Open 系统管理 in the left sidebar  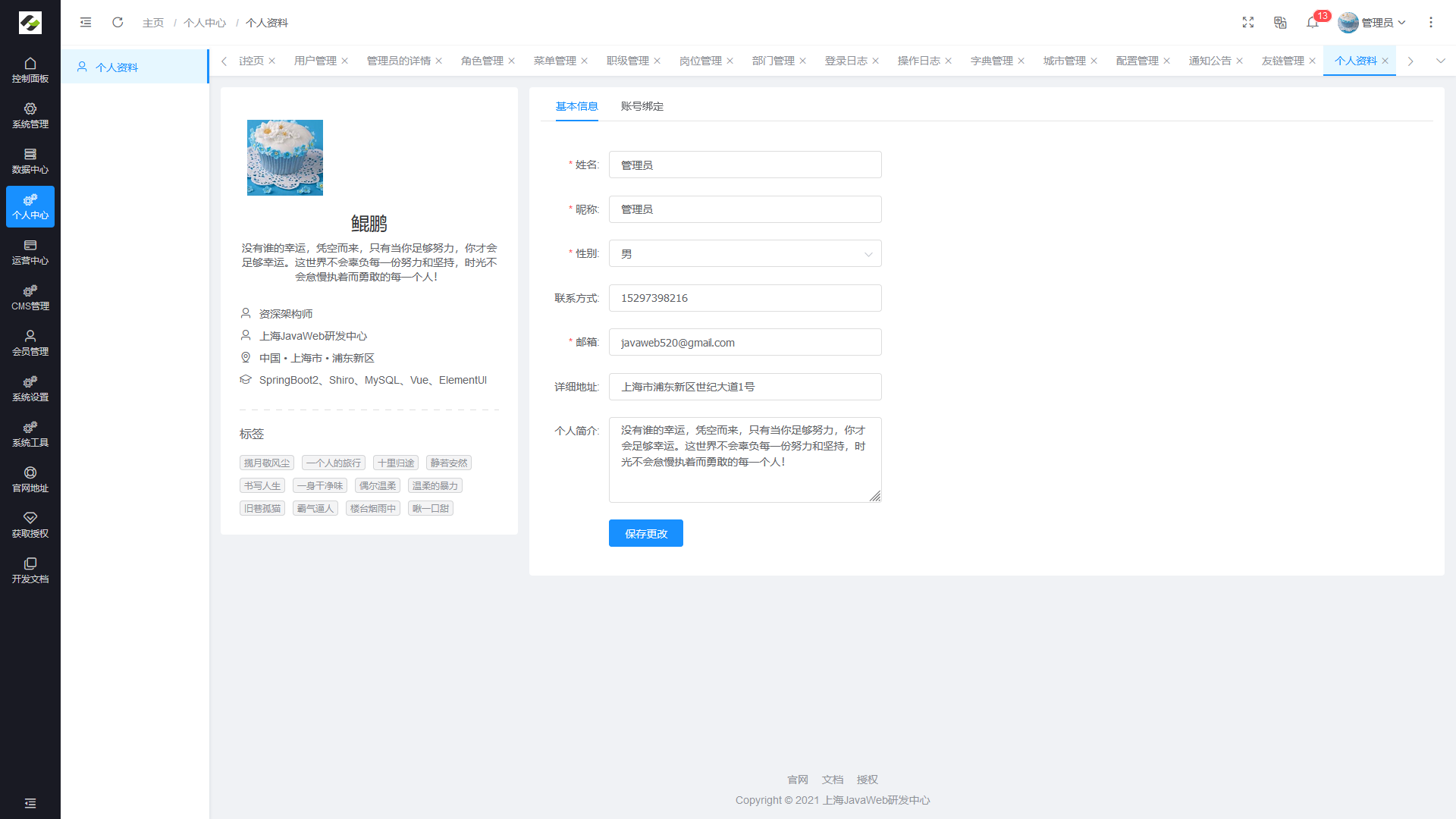click(x=30, y=115)
